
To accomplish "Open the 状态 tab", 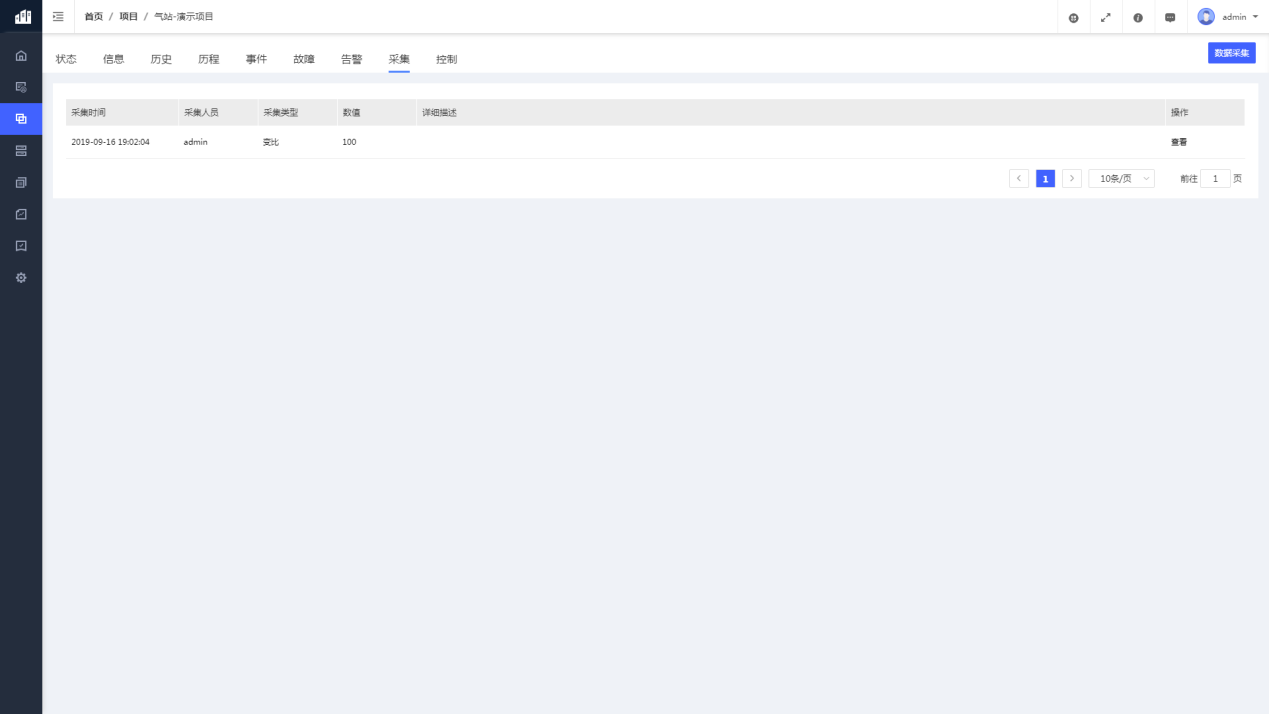I will click(x=66, y=59).
